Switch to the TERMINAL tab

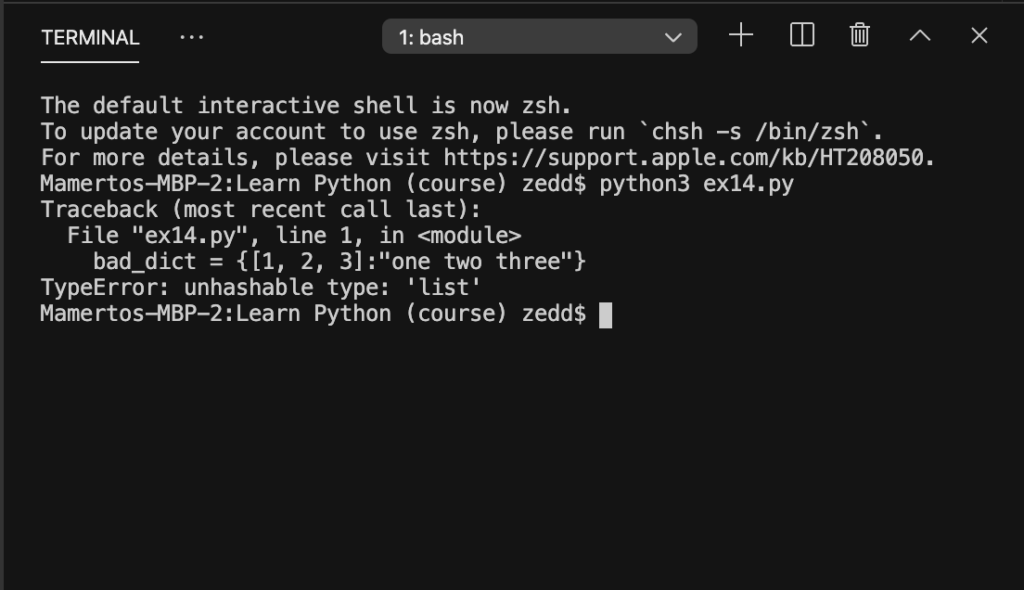90,38
